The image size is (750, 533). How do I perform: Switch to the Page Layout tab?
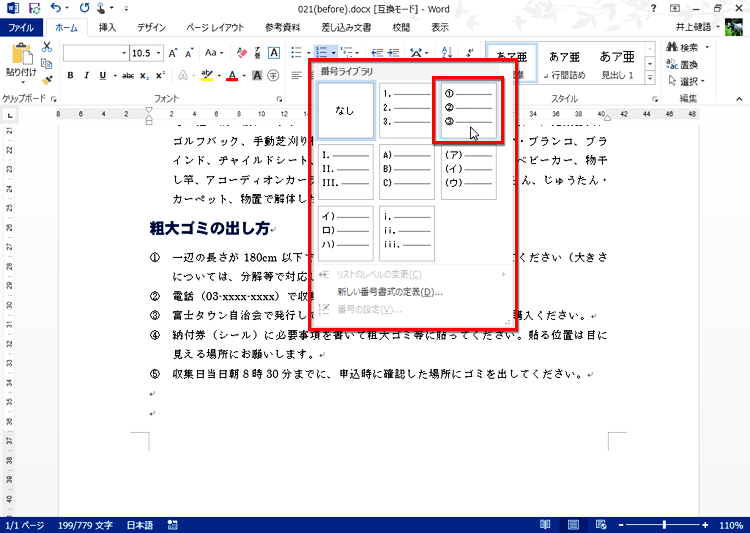[x=215, y=27]
